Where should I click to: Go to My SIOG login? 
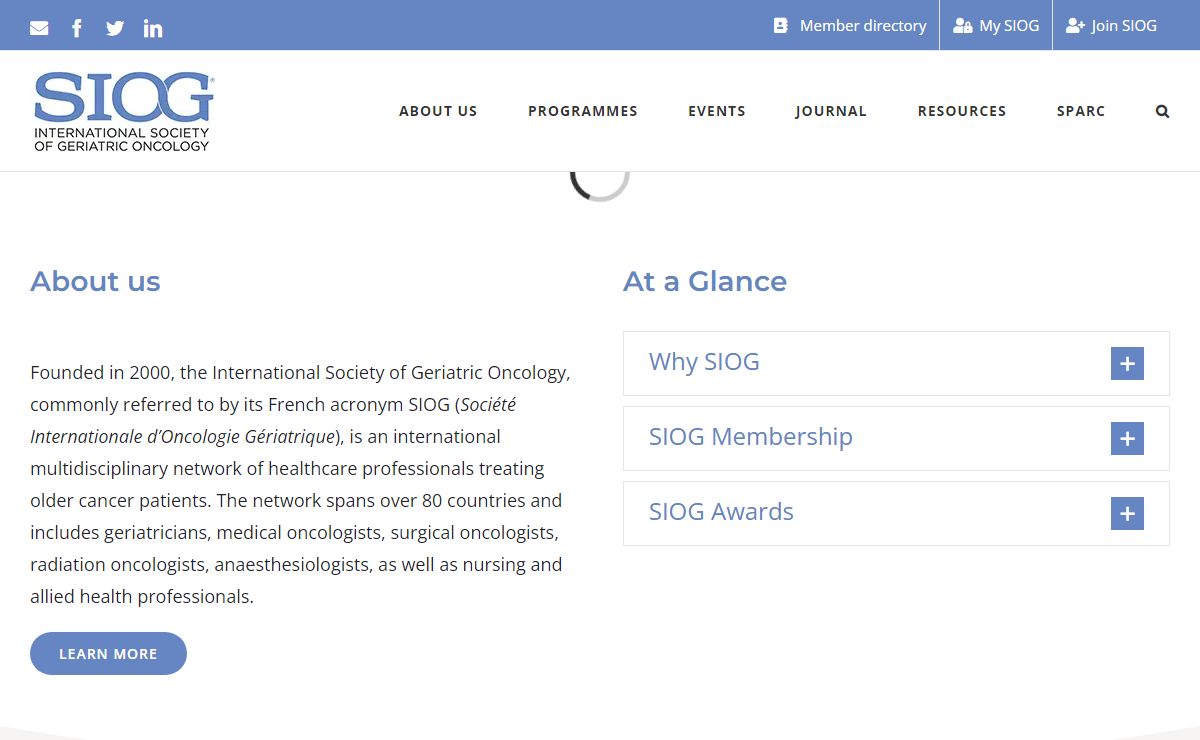(996, 26)
